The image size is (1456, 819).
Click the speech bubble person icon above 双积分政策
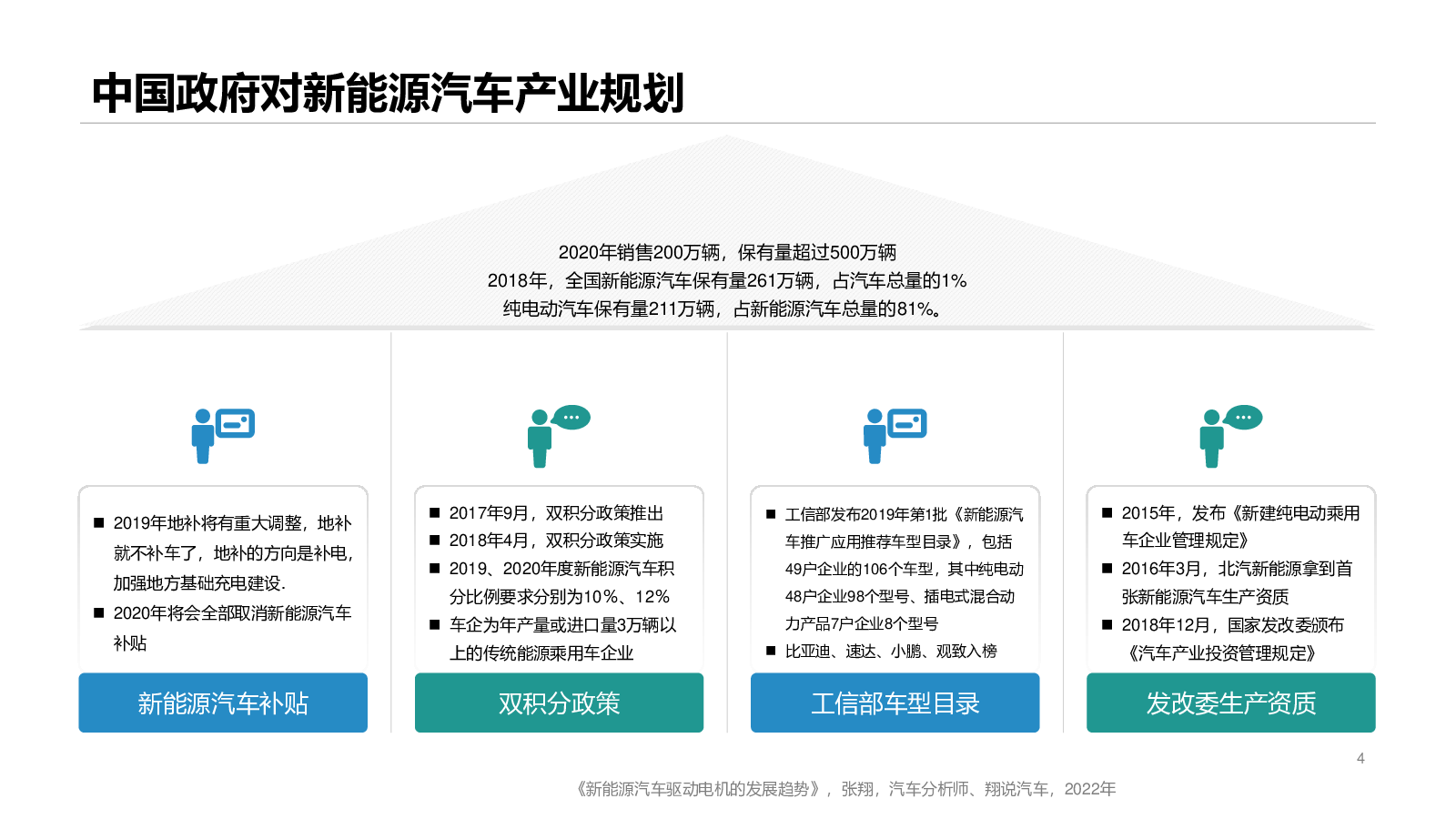tap(559, 436)
